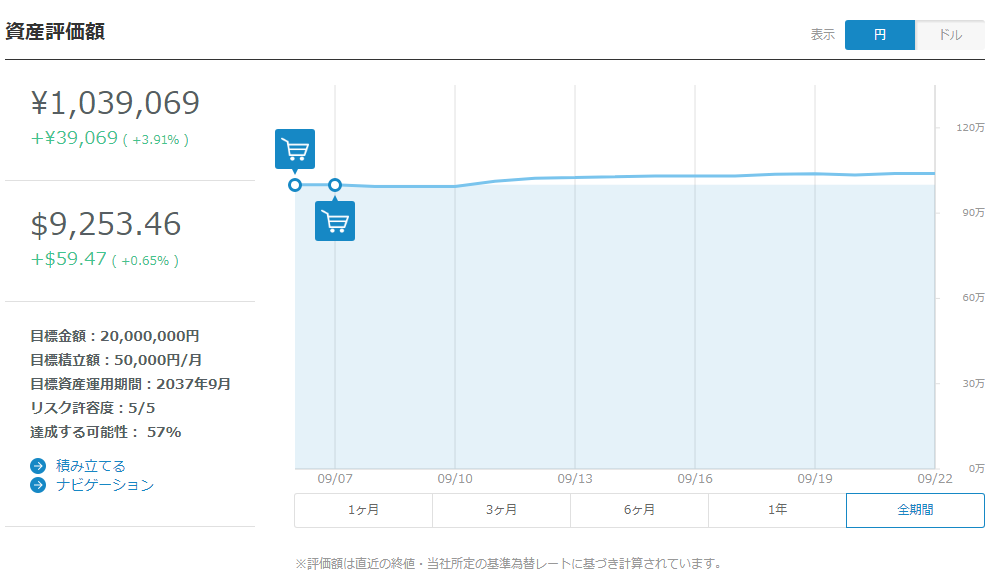Open the 積み立てる link

tap(91, 466)
